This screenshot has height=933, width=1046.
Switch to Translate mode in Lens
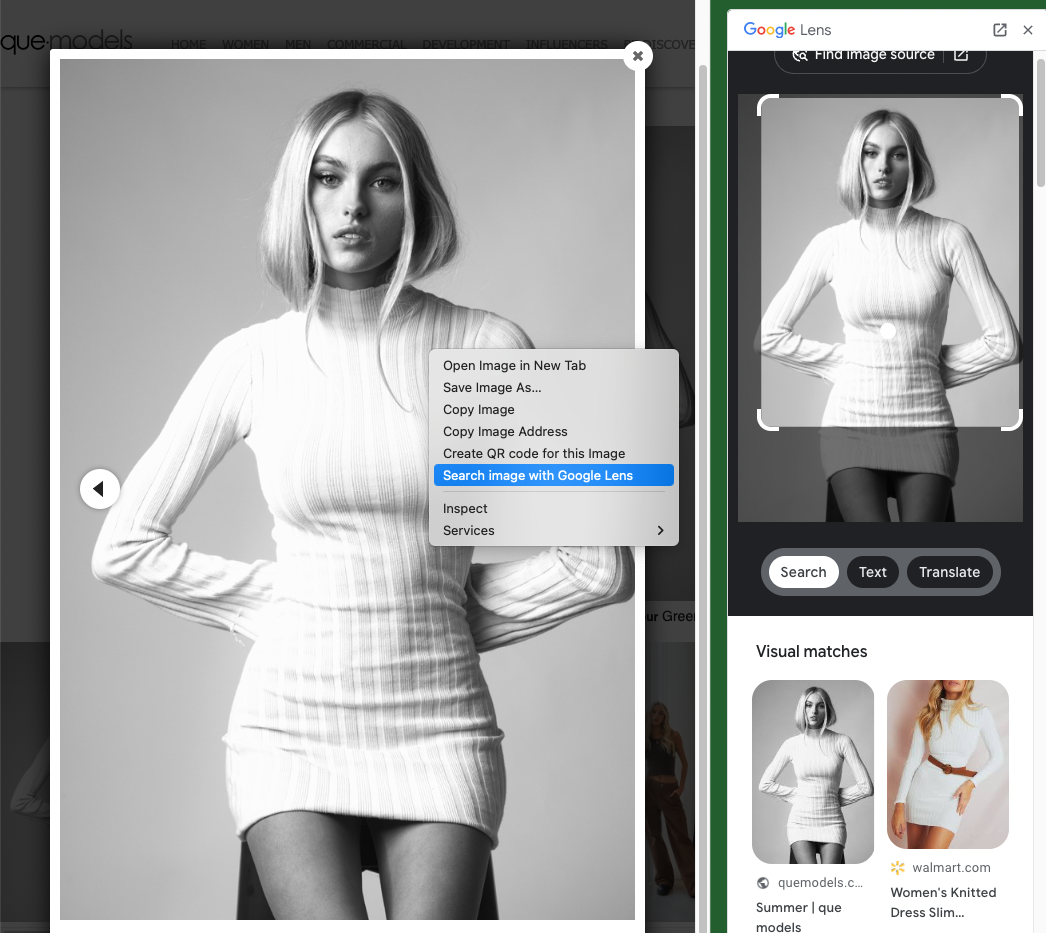coord(949,572)
